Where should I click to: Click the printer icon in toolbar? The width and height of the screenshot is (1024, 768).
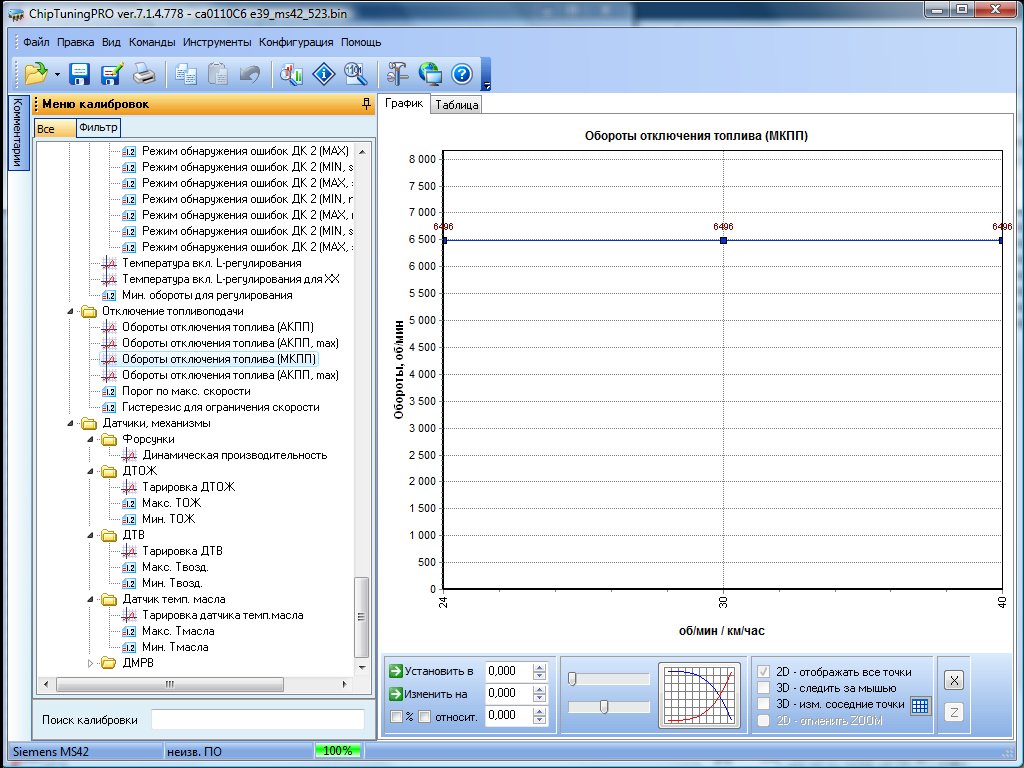(x=144, y=73)
